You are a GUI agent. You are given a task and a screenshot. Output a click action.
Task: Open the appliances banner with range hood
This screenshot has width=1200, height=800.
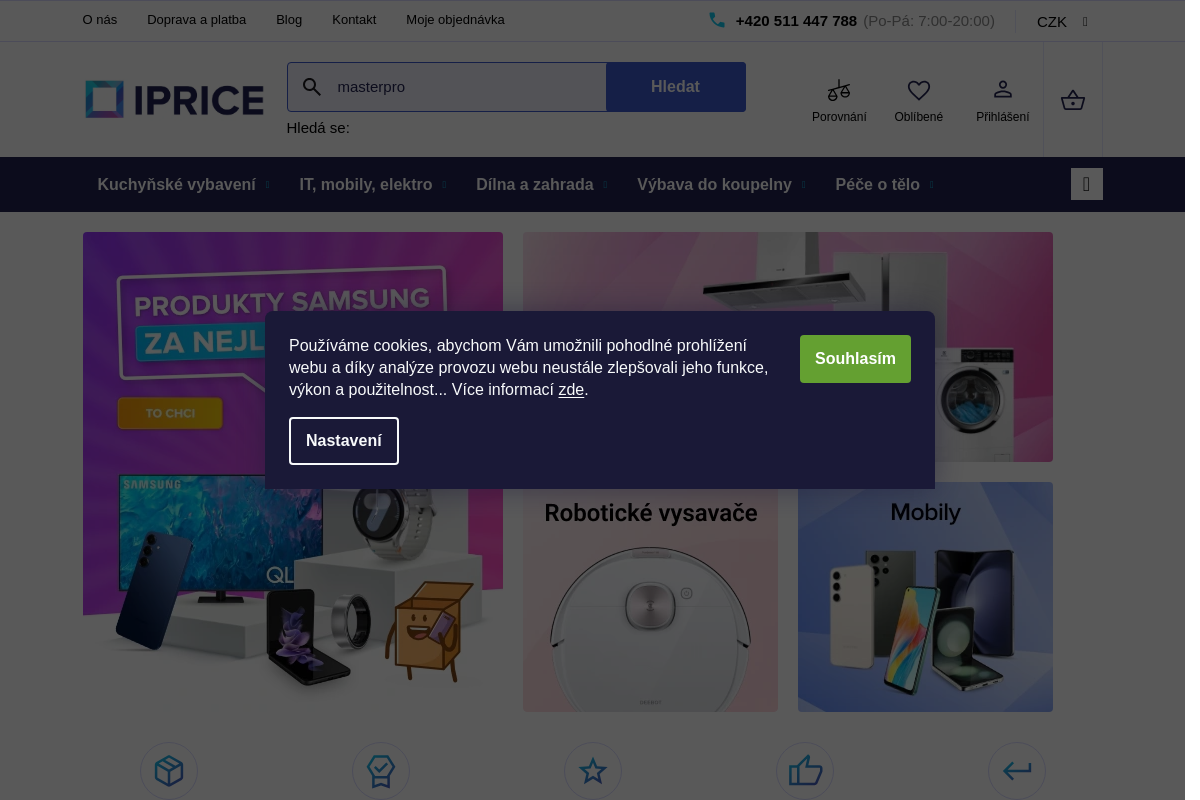pyautogui.click(x=788, y=347)
